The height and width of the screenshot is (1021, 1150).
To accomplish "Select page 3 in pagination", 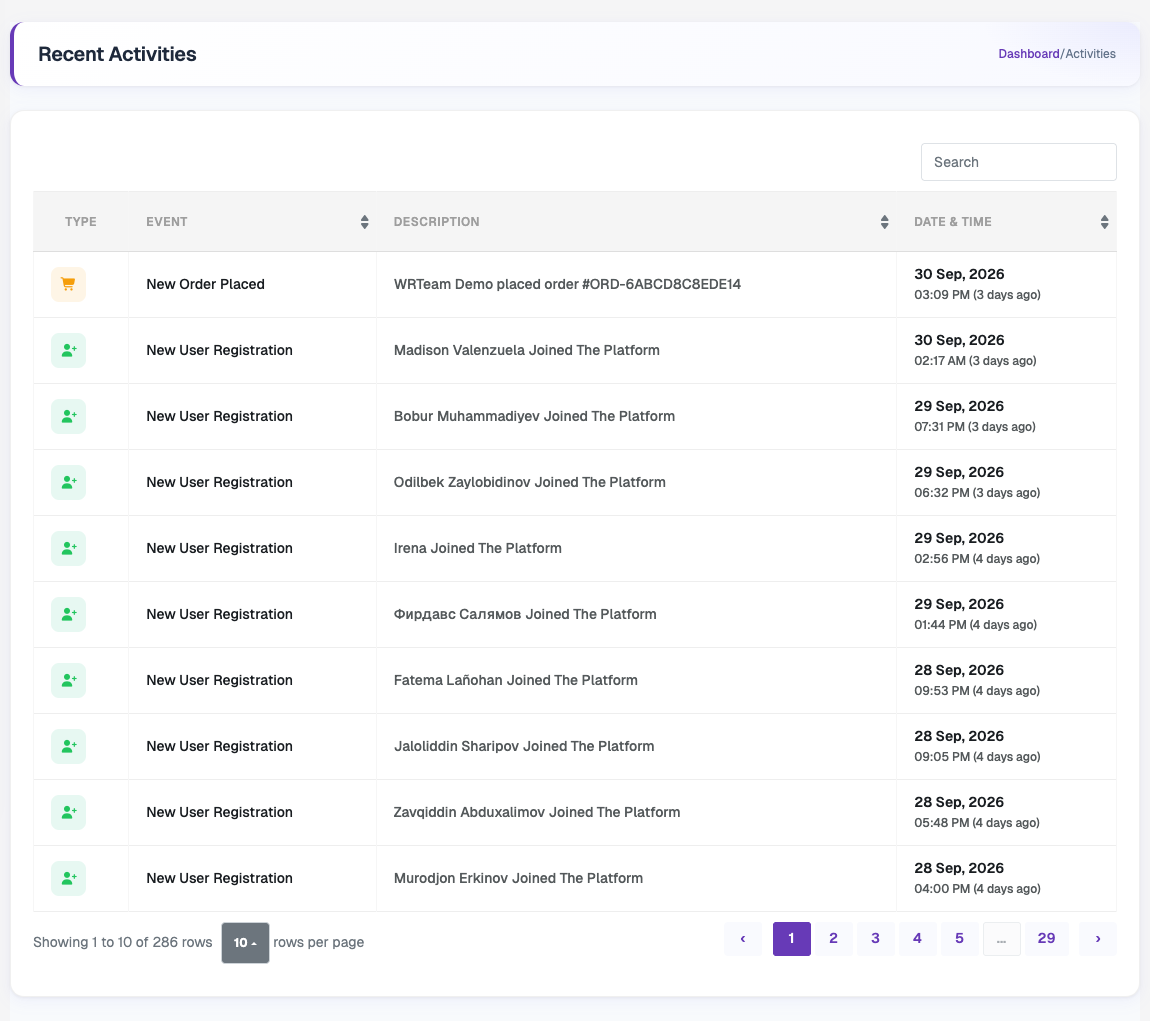I will coord(875,939).
